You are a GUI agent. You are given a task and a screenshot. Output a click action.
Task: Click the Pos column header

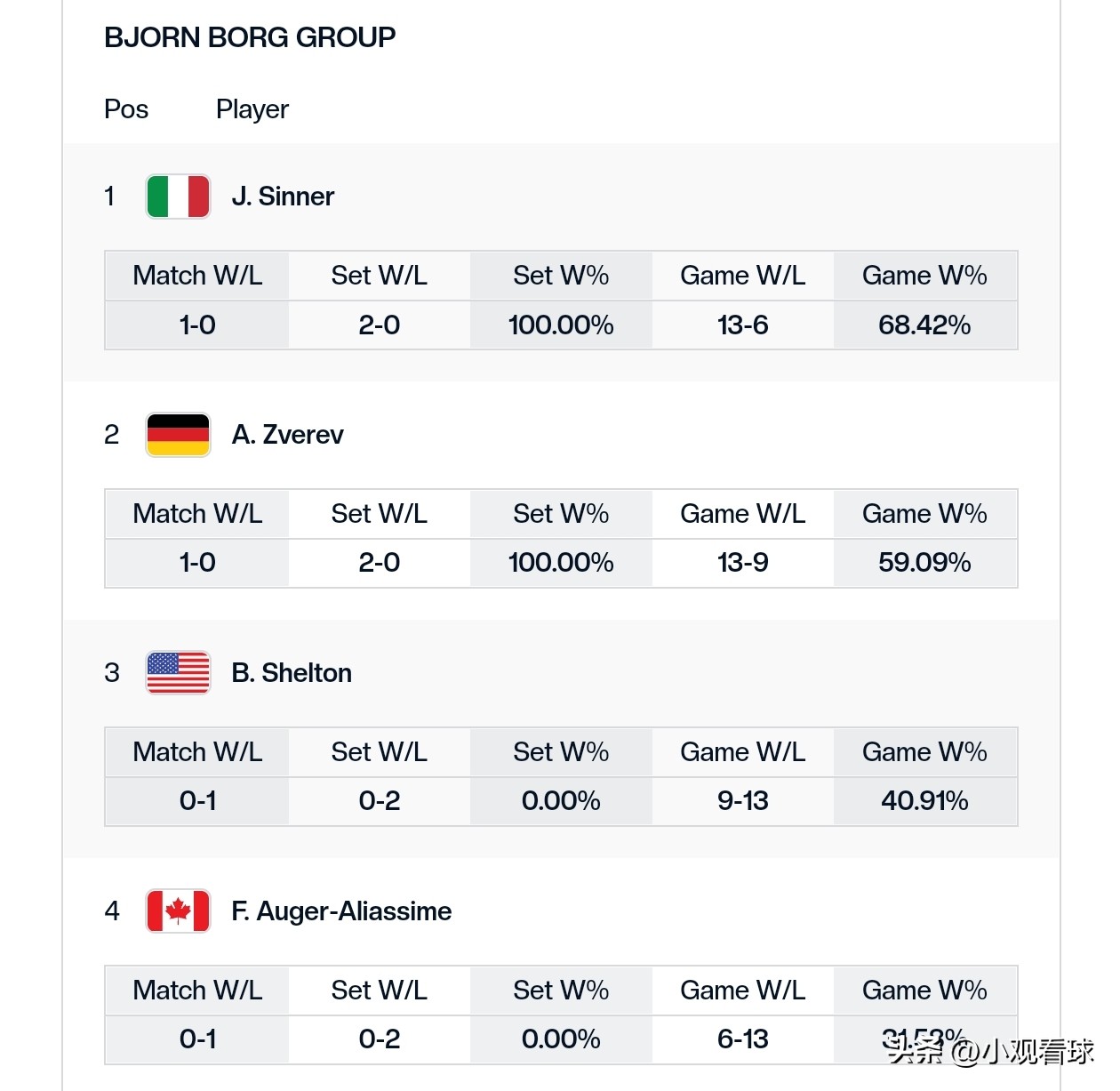(x=126, y=109)
